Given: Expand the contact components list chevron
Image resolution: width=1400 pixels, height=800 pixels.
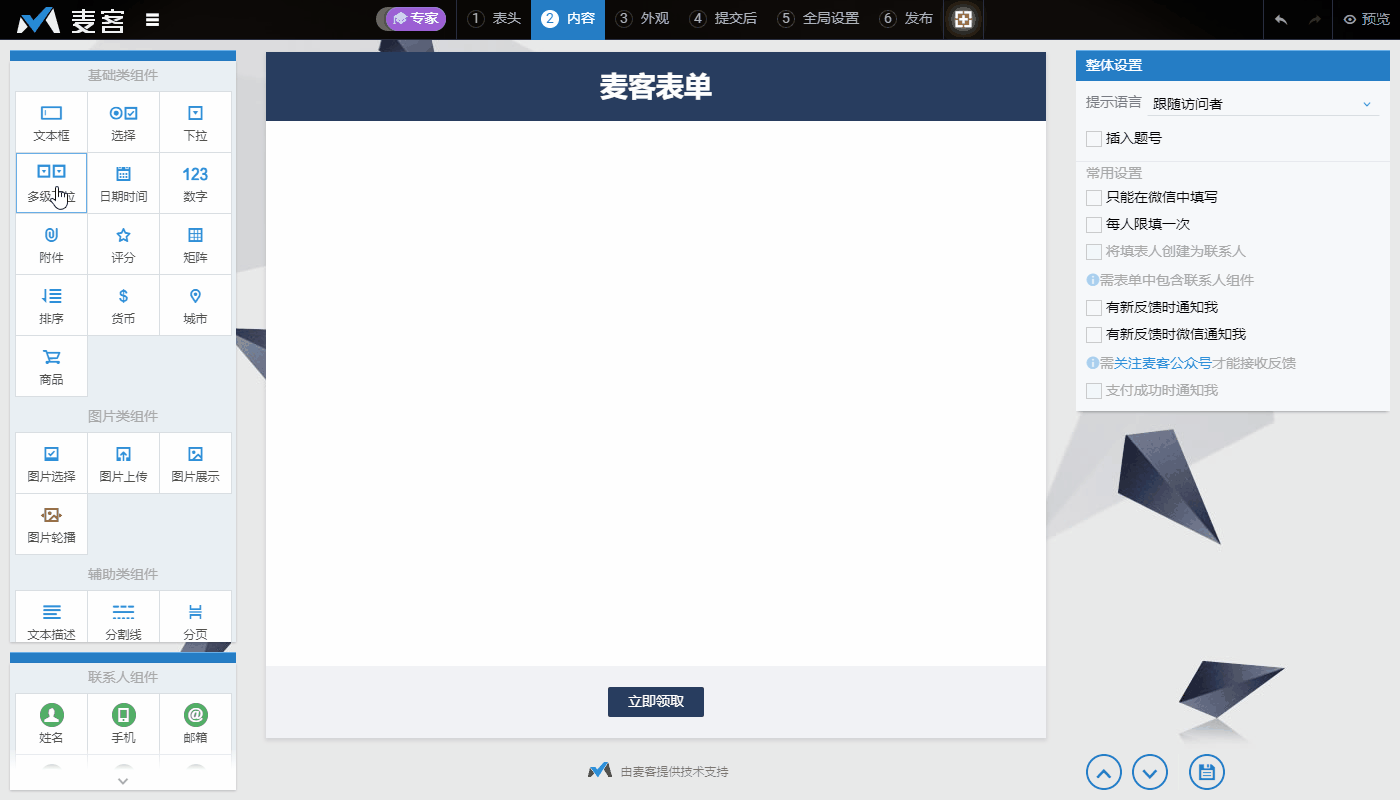Looking at the screenshot, I should coord(123,780).
